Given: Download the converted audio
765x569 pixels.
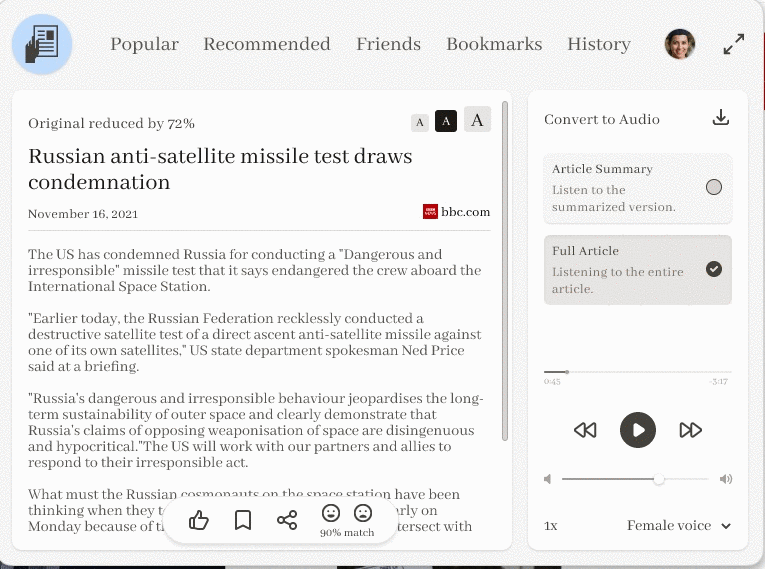Looking at the screenshot, I should (721, 118).
